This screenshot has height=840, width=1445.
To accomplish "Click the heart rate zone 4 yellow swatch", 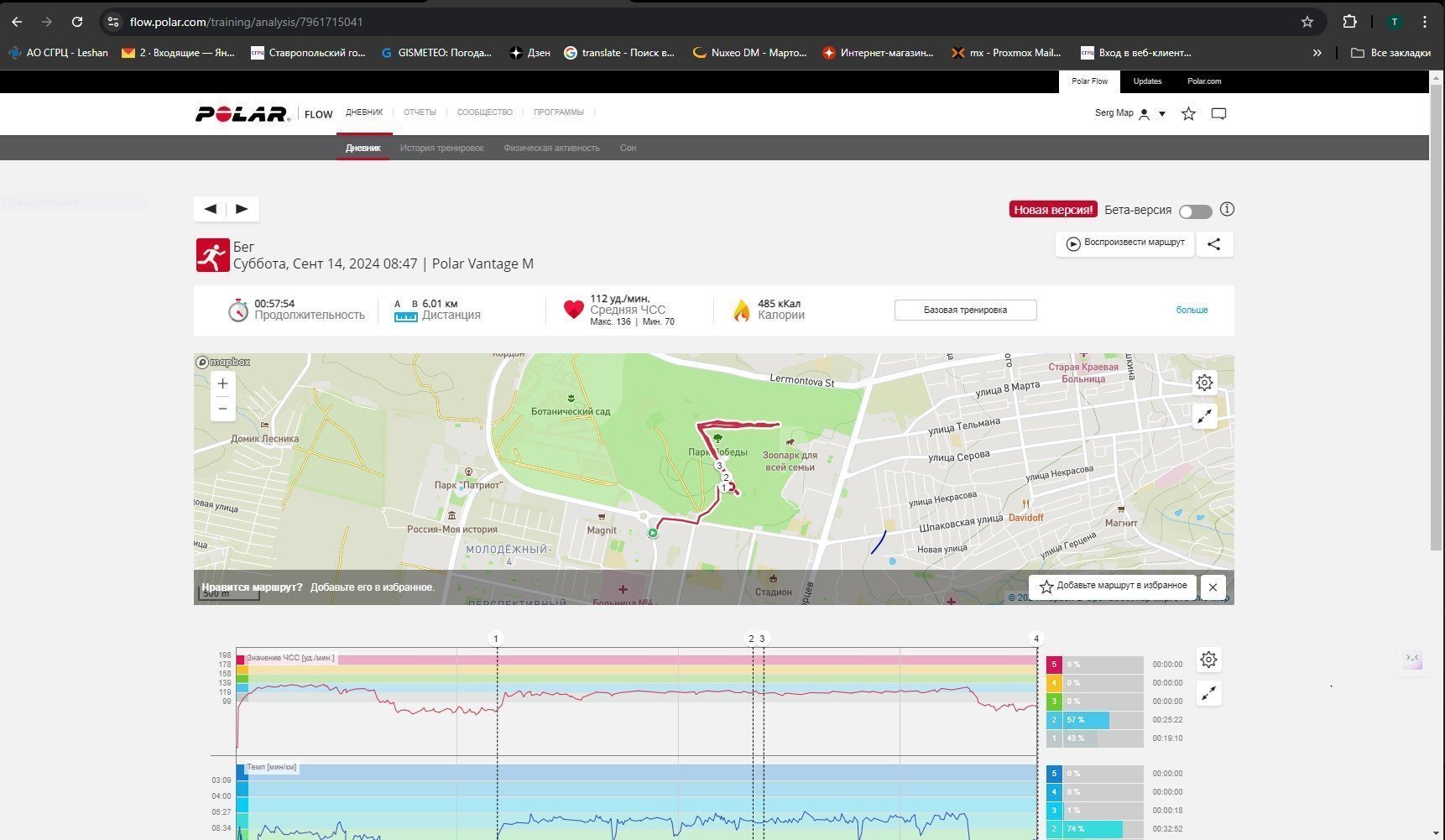I will [1054, 683].
